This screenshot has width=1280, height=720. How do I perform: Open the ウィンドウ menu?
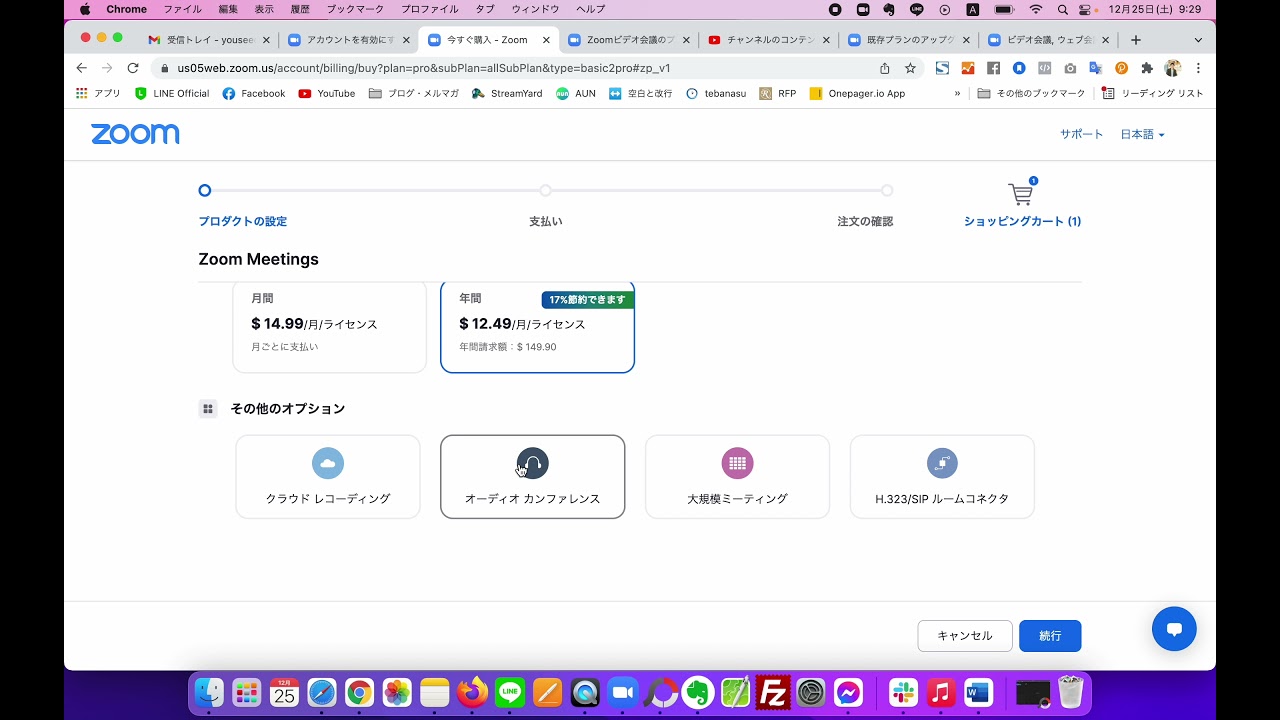click(535, 9)
